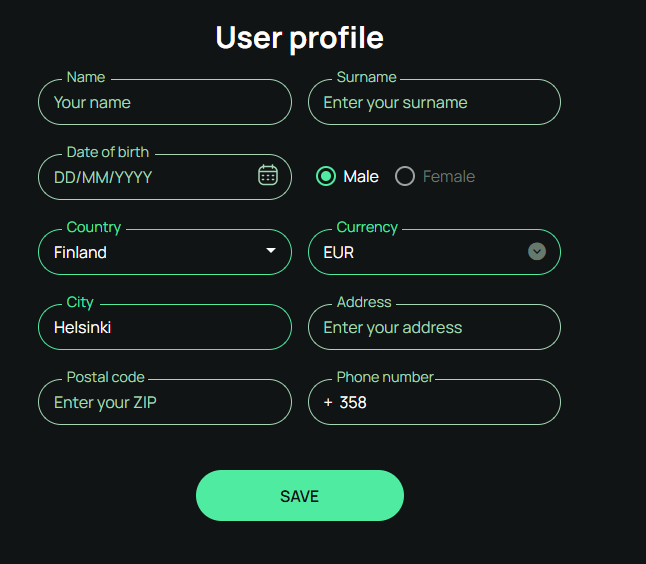Open the calendar date picker icon
The height and width of the screenshot is (564, 646).
[268, 175]
